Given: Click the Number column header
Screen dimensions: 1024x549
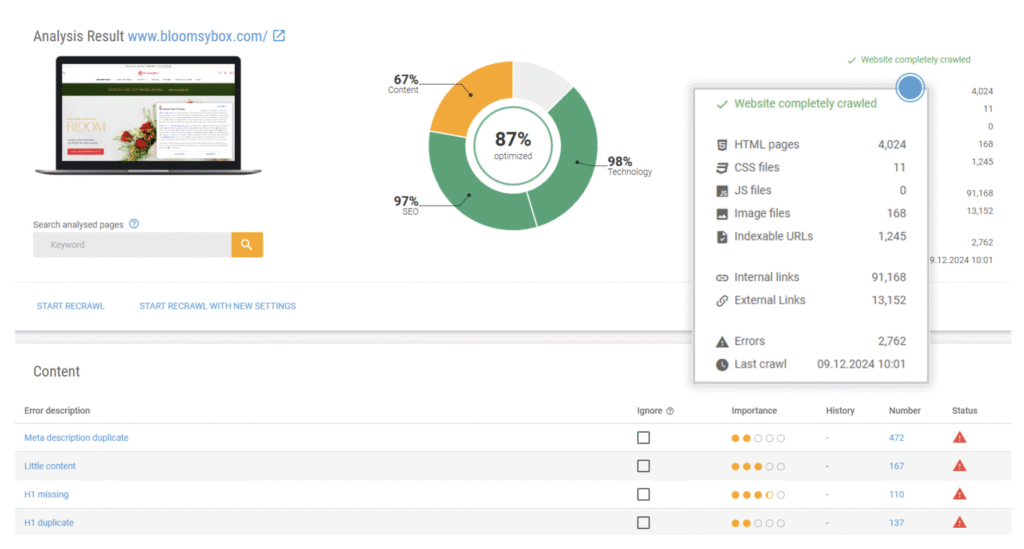Looking at the screenshot, I should point(904,411).
